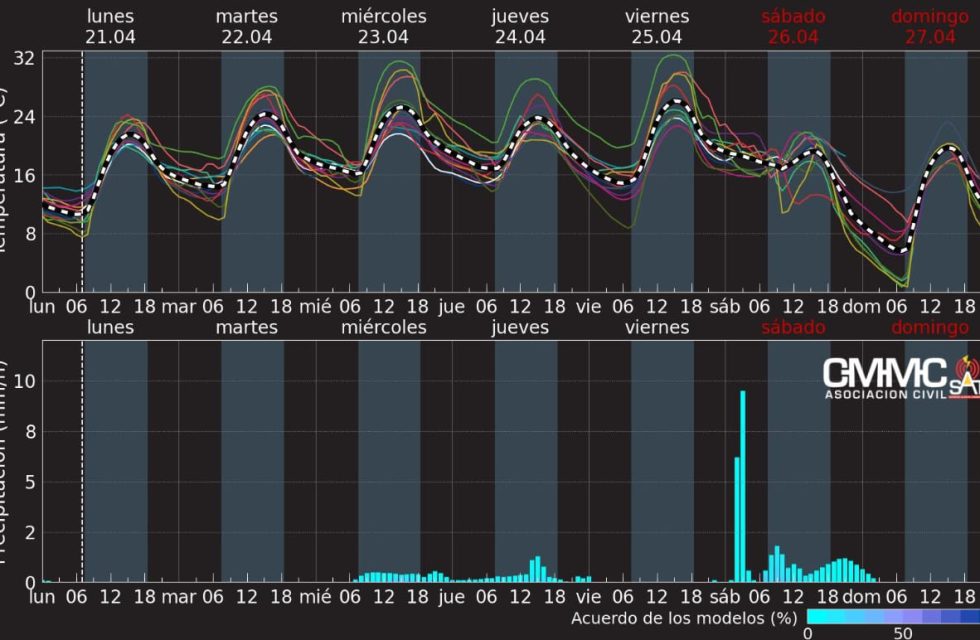Screen dimensions: 980x640
Task: Click the 10 tick on the precipitation axis
Action: (26, 381)
